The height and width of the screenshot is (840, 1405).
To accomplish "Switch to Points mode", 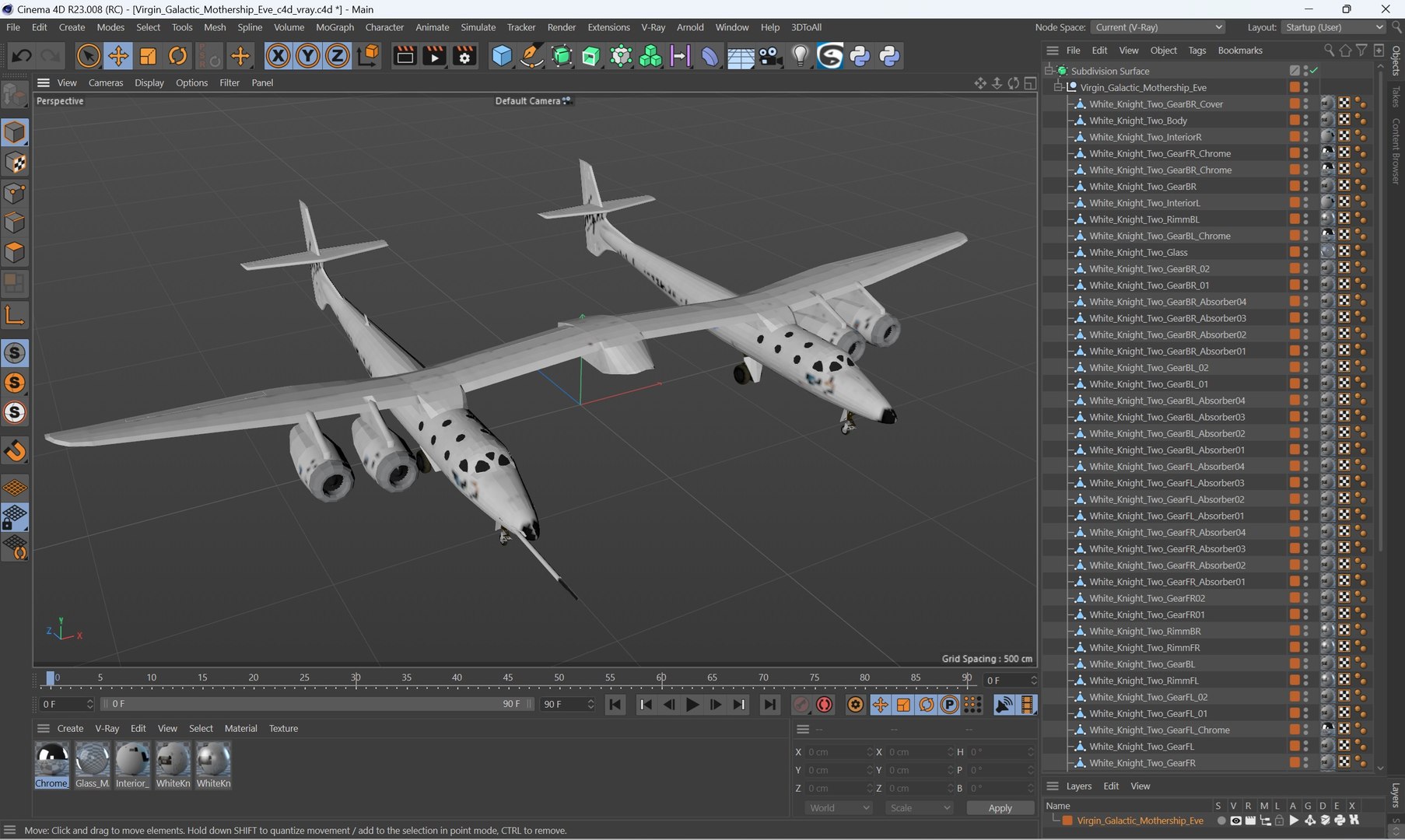I will tap(15, 193).
